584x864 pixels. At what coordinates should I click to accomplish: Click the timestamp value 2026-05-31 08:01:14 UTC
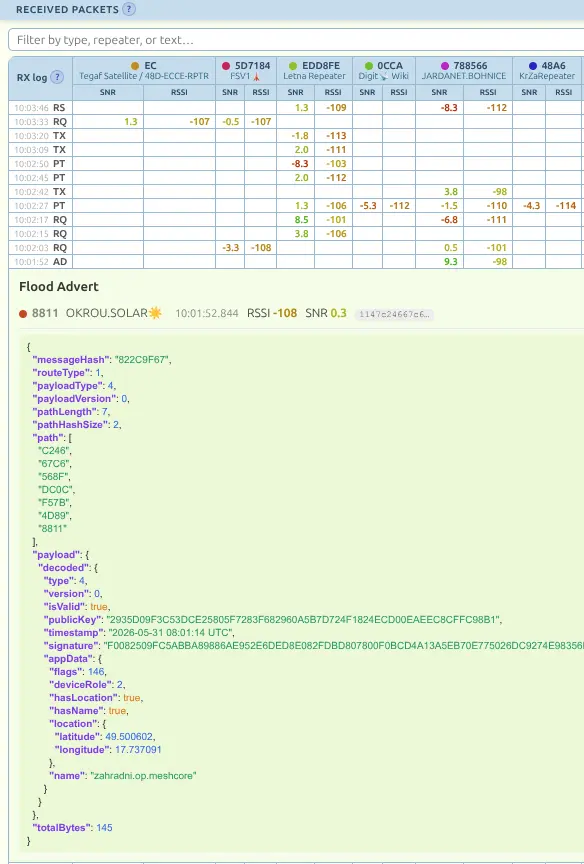(171, 633)
